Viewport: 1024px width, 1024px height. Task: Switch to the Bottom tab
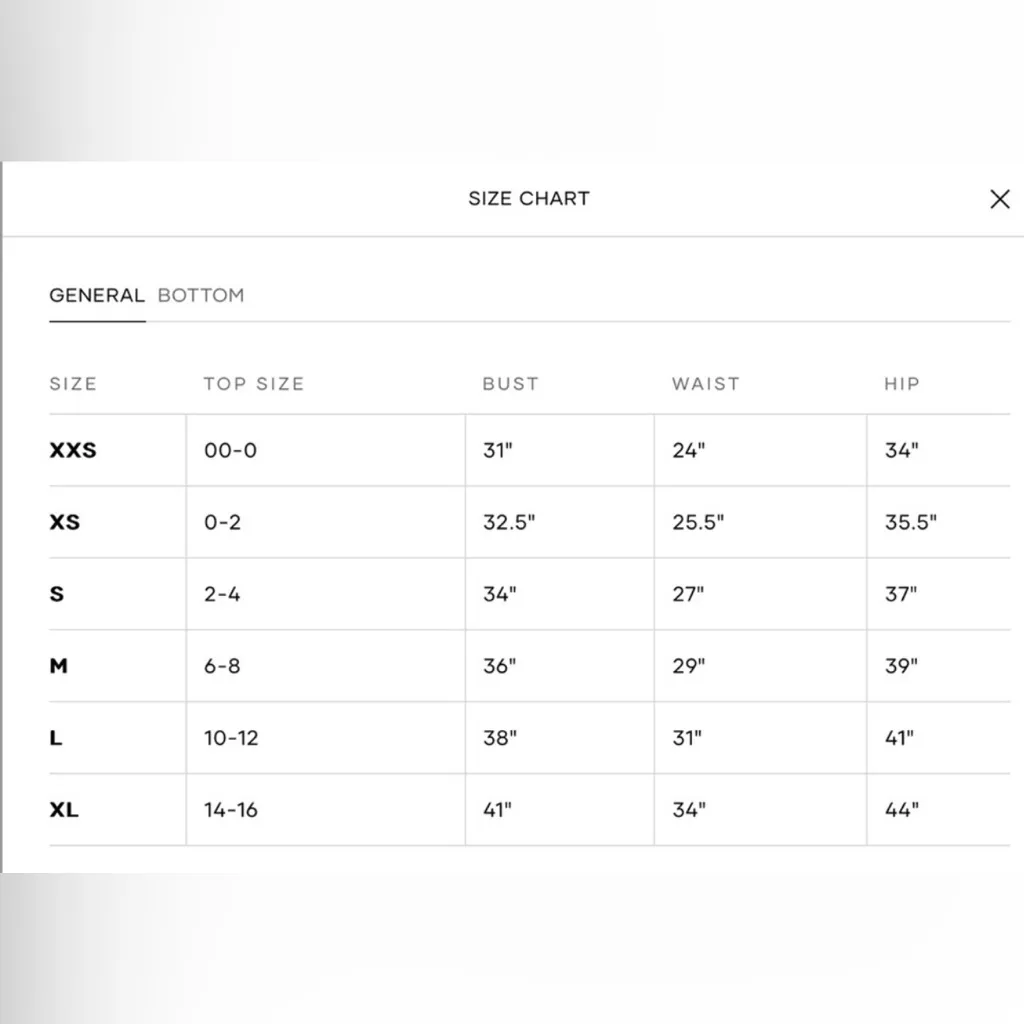click(201, 295)
